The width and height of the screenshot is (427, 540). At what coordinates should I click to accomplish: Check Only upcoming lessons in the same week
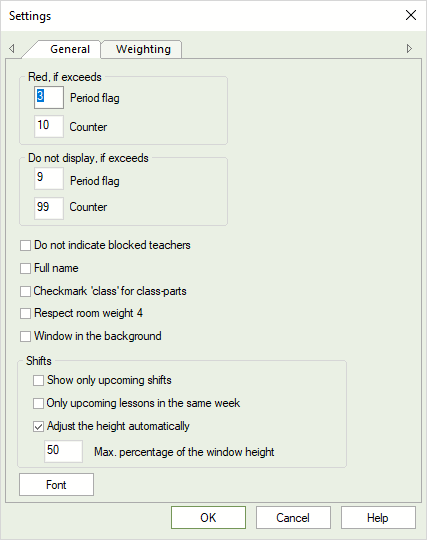38,403
